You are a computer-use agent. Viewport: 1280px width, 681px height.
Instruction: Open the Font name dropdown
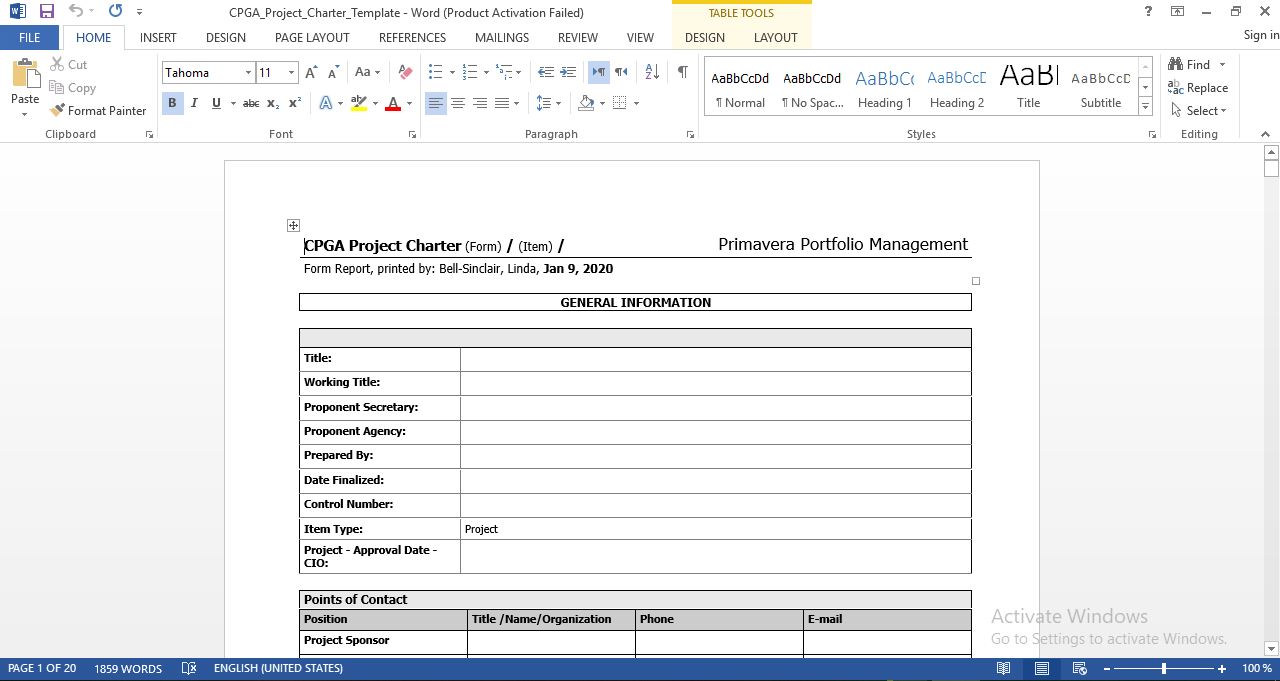(x=248, y=71)
